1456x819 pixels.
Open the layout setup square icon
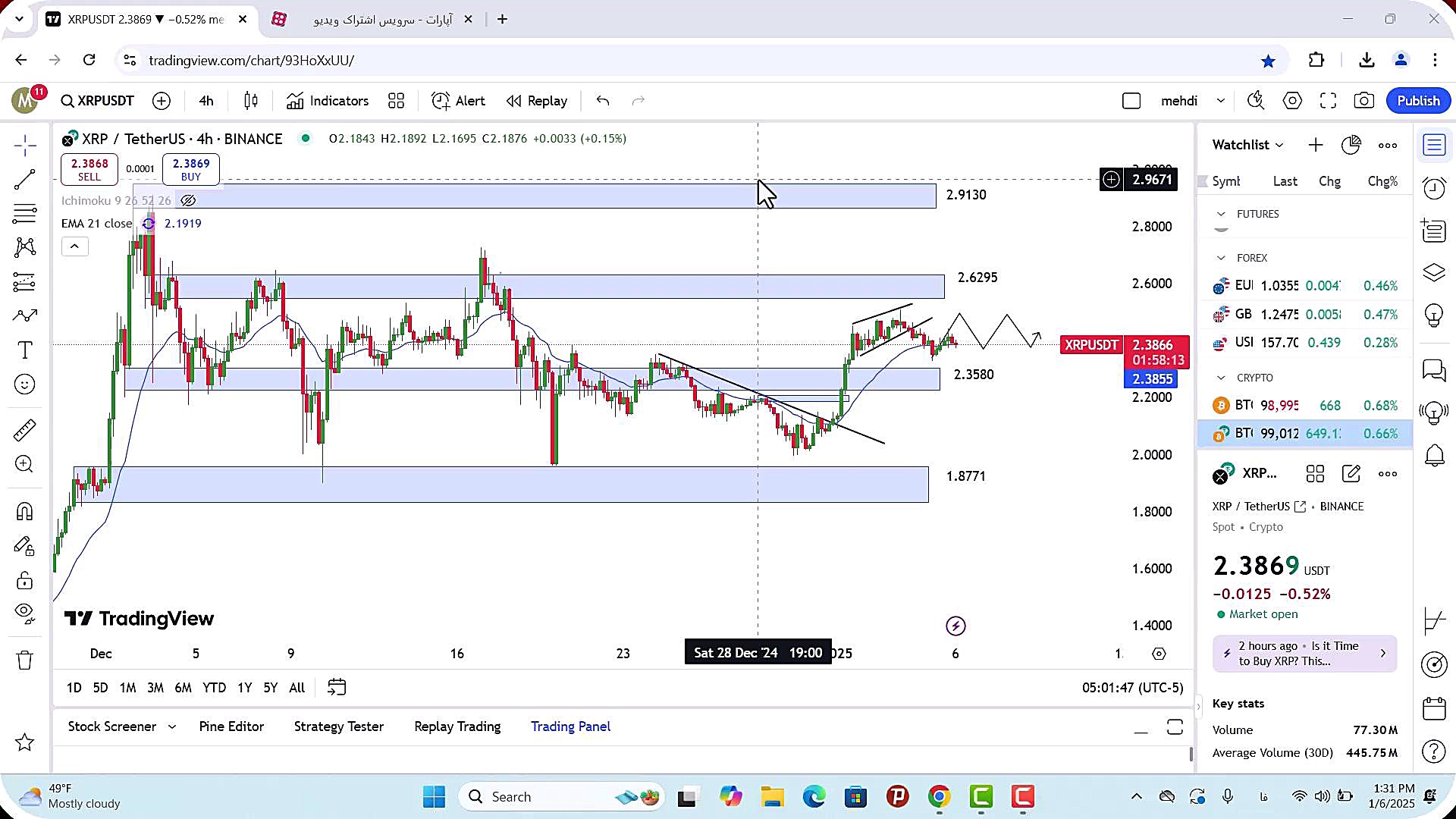(1131, 101)
